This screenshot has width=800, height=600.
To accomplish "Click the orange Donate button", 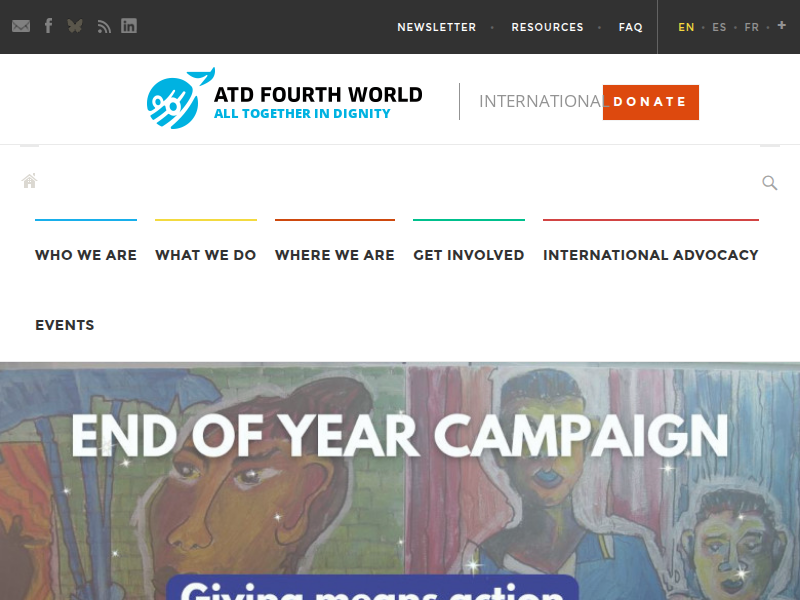I will tap(651, 102).
